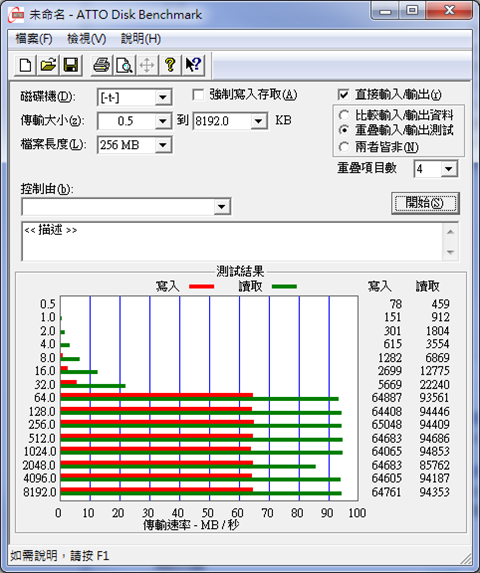The width and height of the screenshot is (480, 573).
Task: Click write value 65048 in results
Action: [387, 425]
